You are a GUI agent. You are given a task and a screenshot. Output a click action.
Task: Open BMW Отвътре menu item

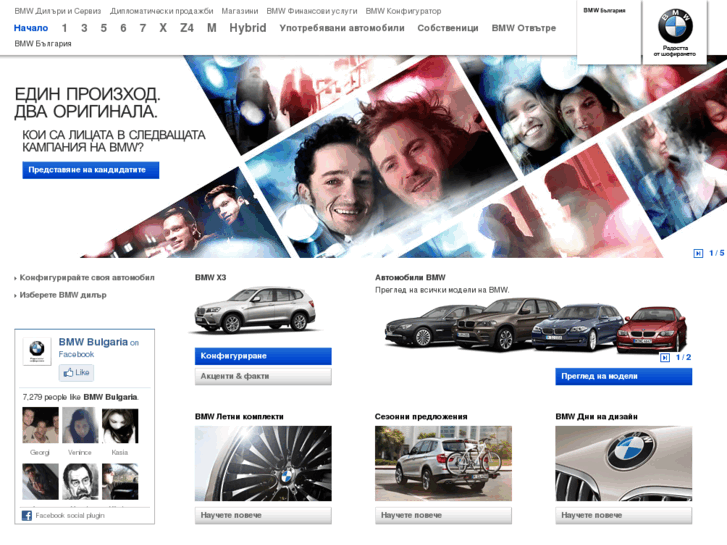tap(523, 28)
